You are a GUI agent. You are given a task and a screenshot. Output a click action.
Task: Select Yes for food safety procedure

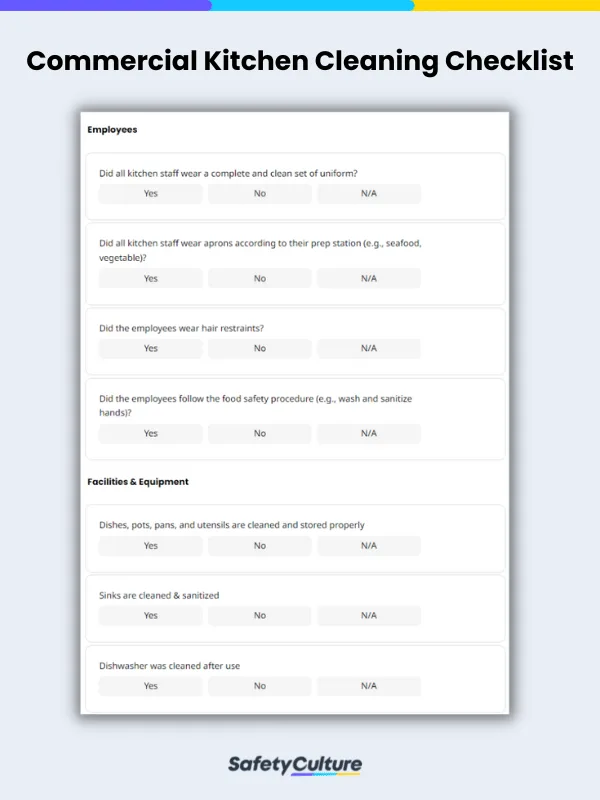pos(151,433)
